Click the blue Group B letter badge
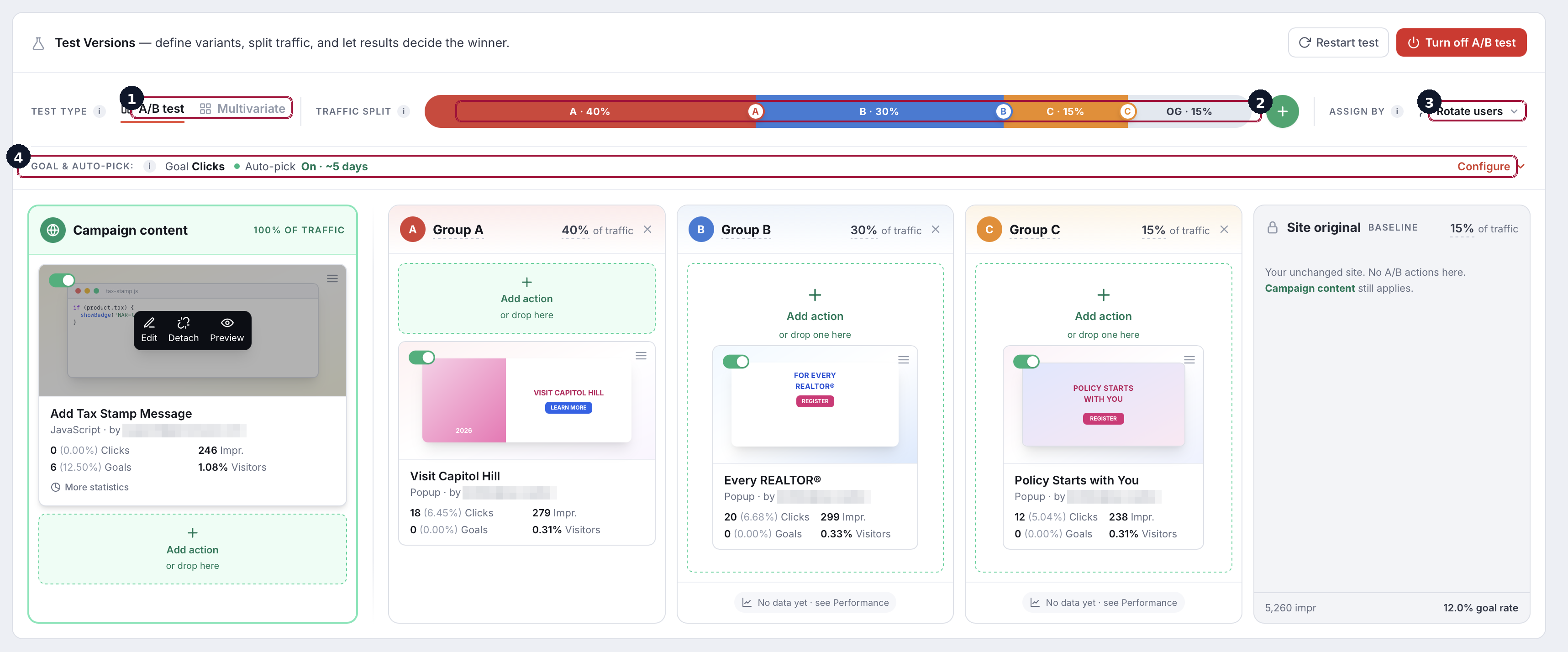 tap(700, 230)
